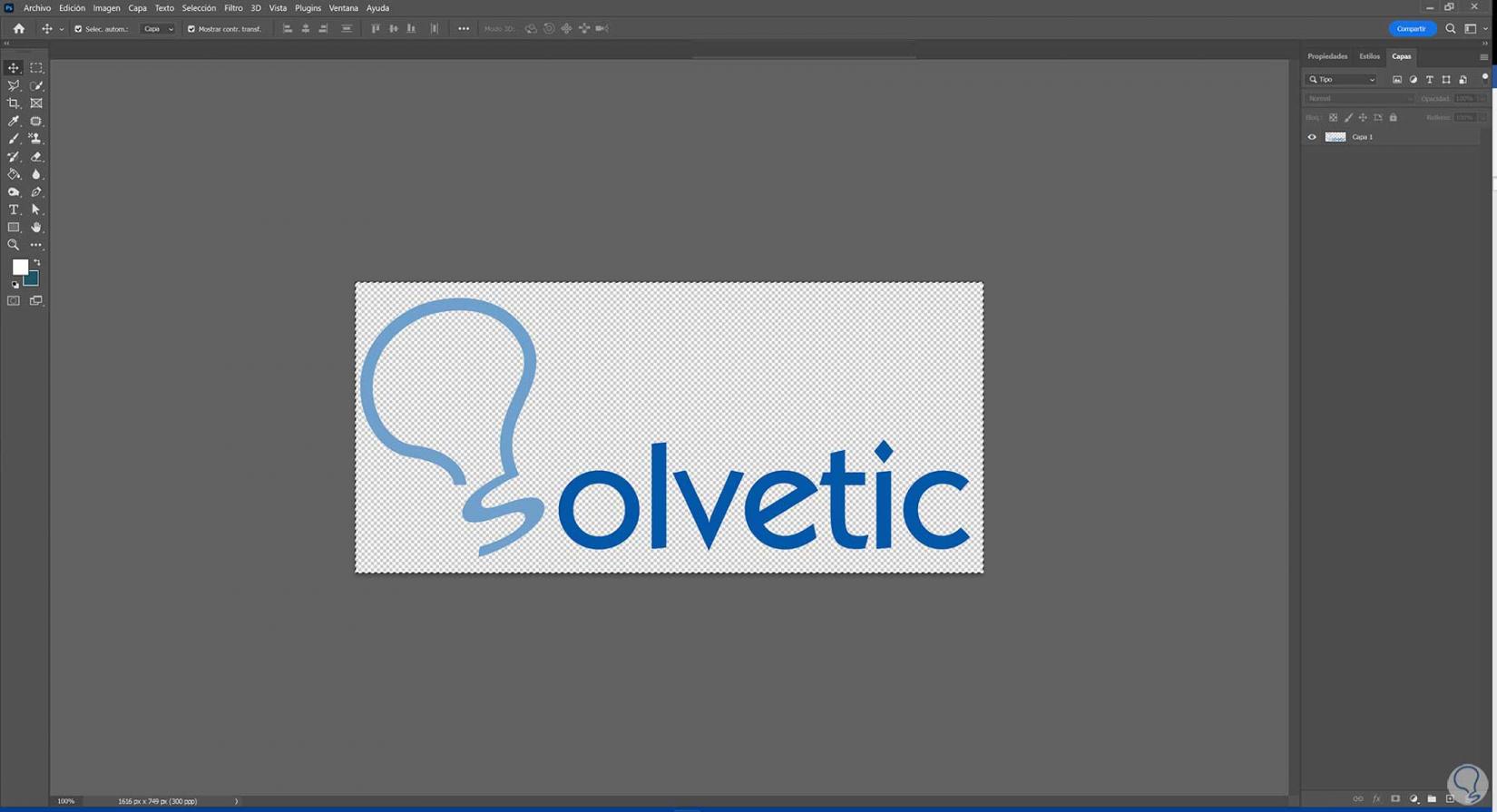Expand the Move tool preset picker arrow

(x=62, y=29)
